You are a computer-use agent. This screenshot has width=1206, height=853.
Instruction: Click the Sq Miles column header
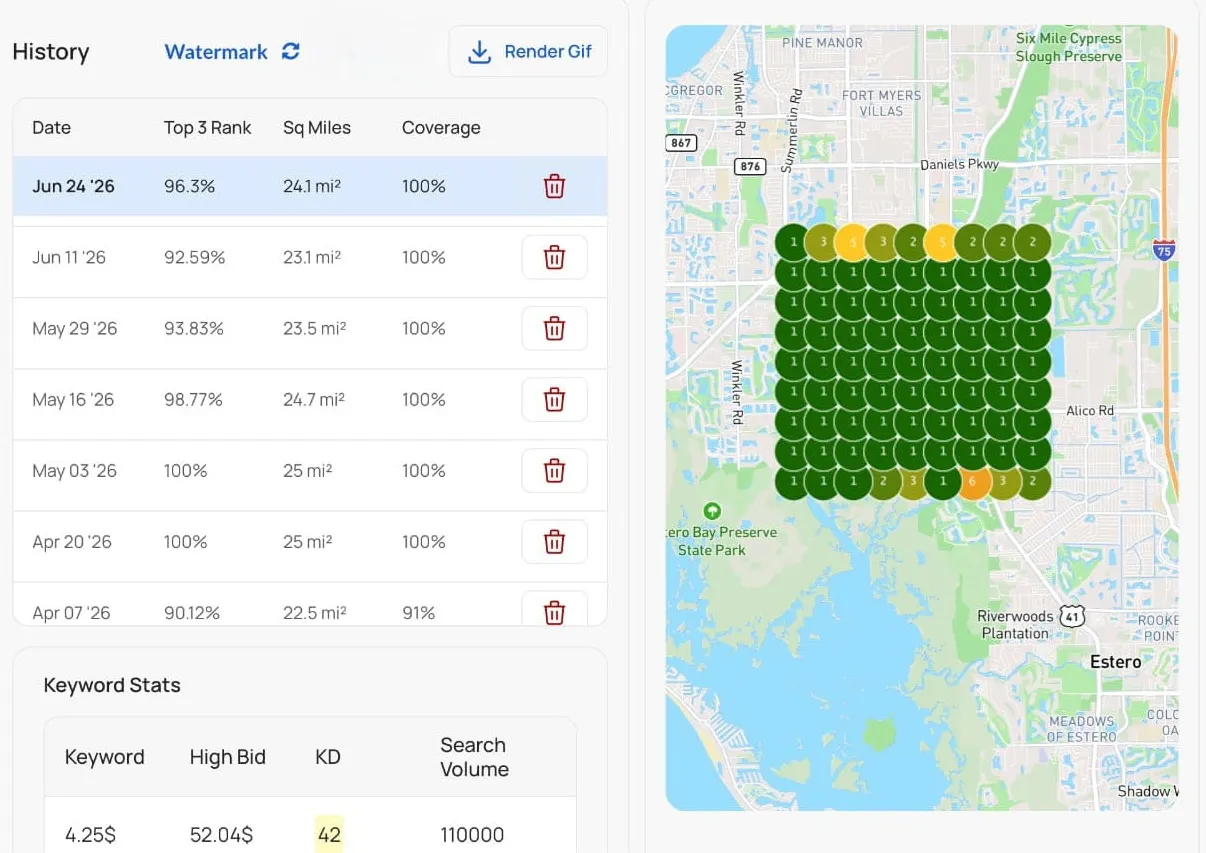(x=317, y=127)
